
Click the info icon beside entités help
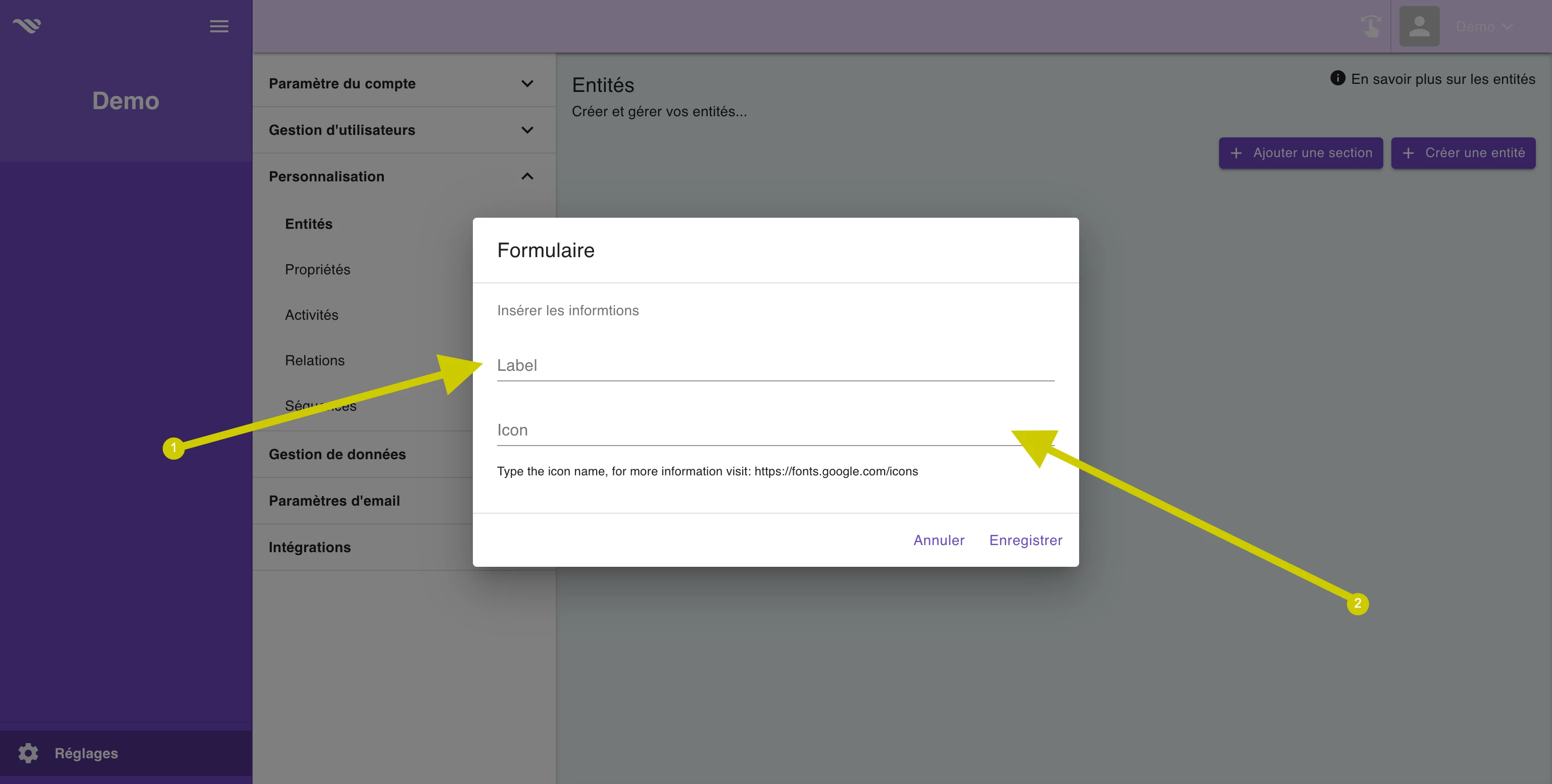pyautogui.click(x=1337, y=78)
